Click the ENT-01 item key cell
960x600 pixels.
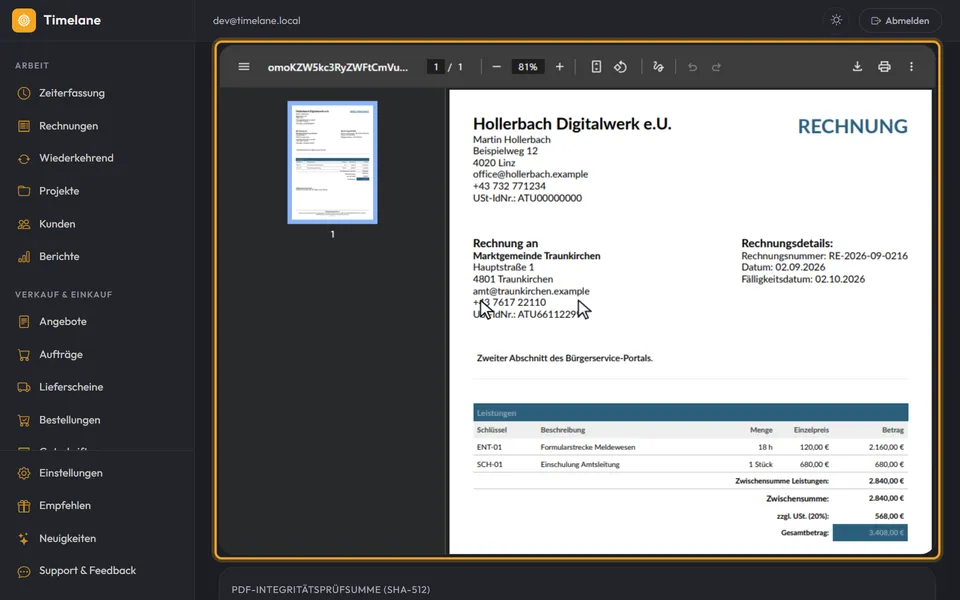(x=489, y=447)
